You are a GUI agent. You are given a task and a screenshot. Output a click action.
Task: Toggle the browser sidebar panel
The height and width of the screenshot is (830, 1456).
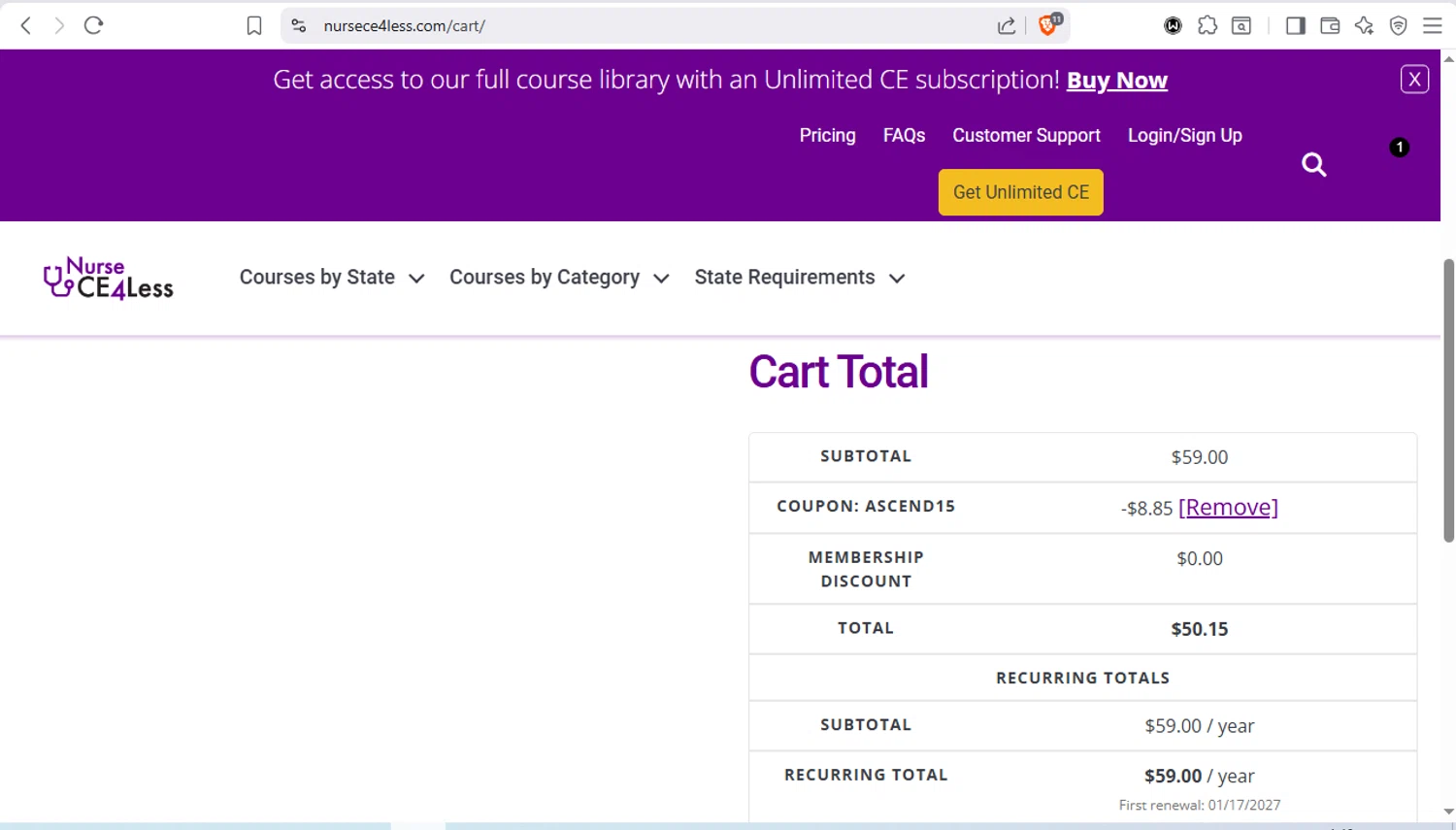pos(1295,26)
